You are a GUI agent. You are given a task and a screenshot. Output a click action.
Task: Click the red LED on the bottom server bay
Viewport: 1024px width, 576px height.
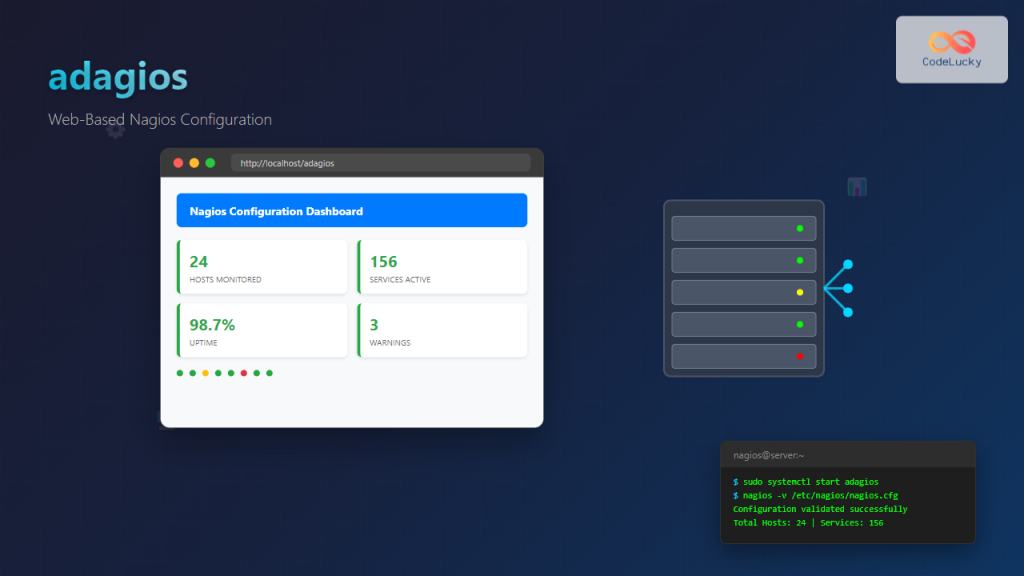[x=799, y=356]
